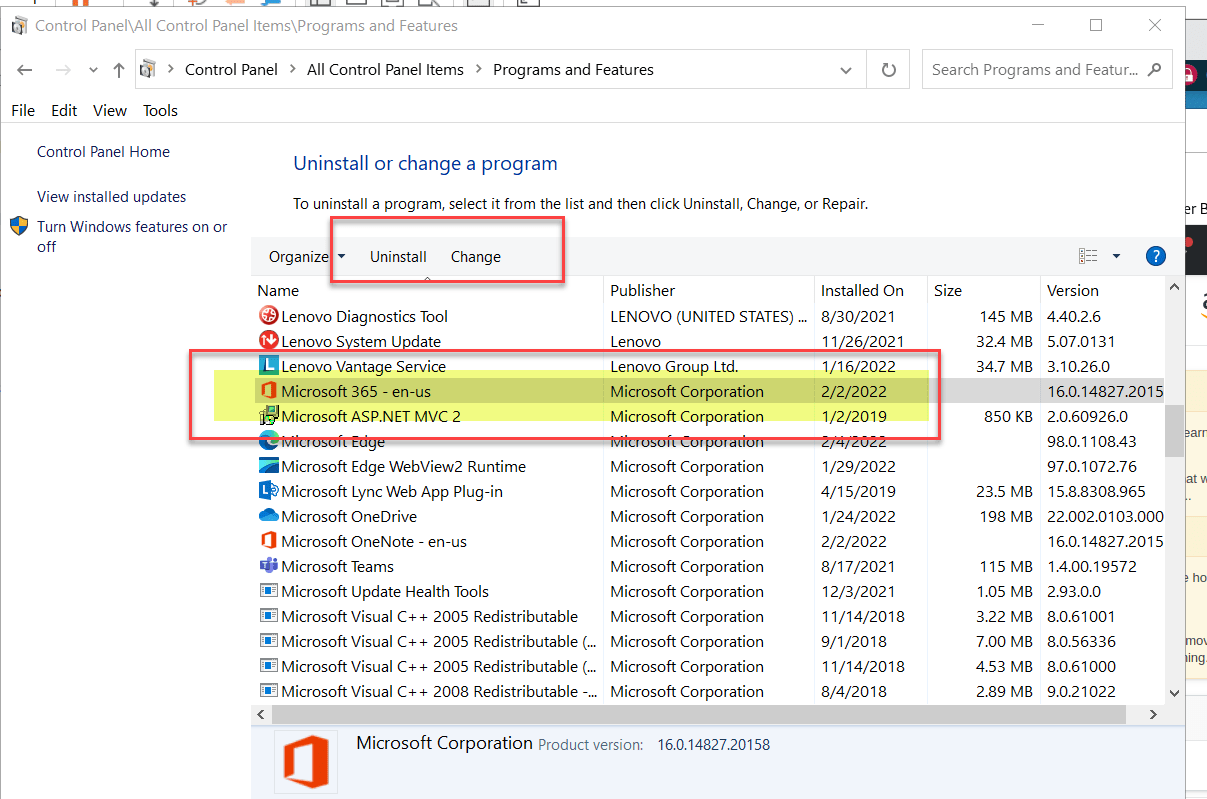
Task: Select Microsoft Update Health Tools row
Action: (709, 591)
